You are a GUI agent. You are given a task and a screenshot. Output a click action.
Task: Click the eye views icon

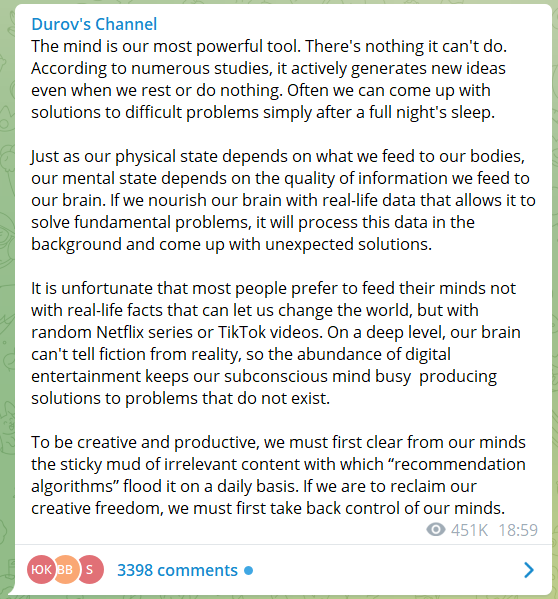pos(435,530)
